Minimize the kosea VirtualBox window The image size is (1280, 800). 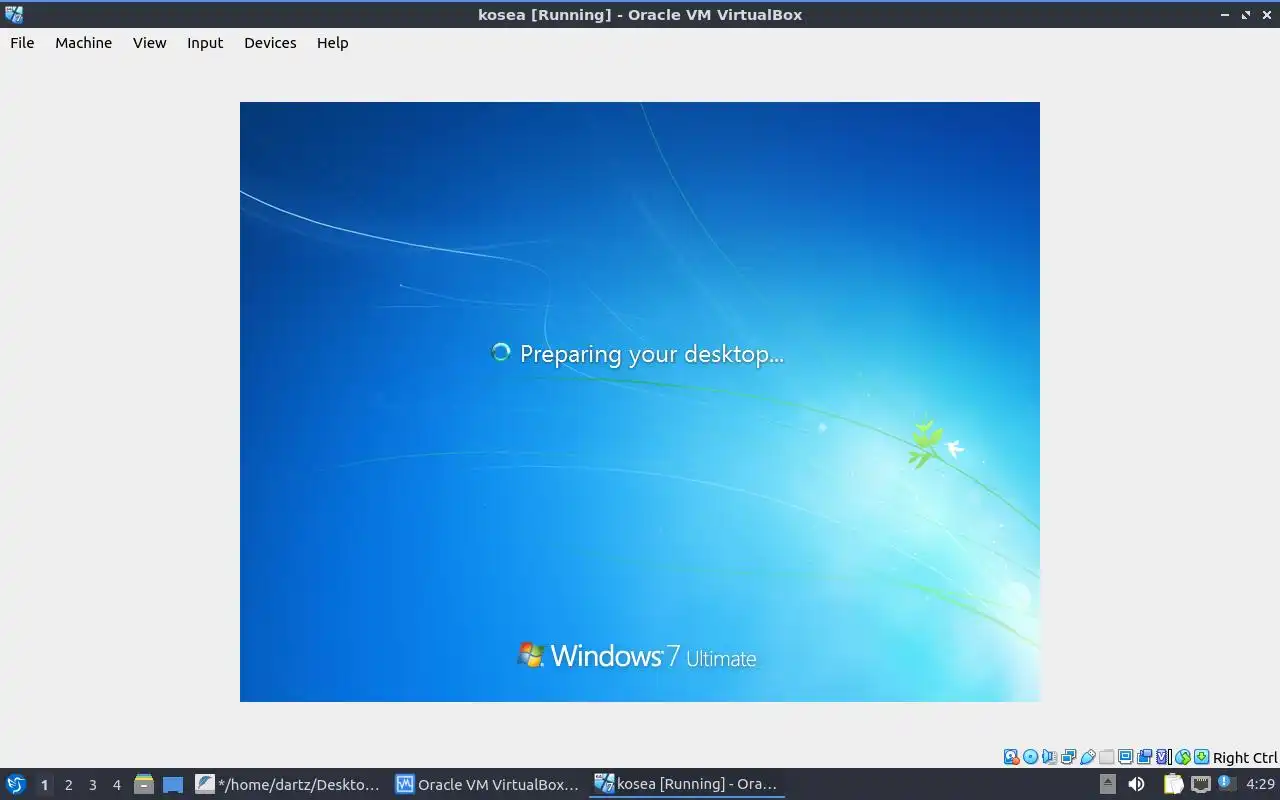click(1226, 15)
